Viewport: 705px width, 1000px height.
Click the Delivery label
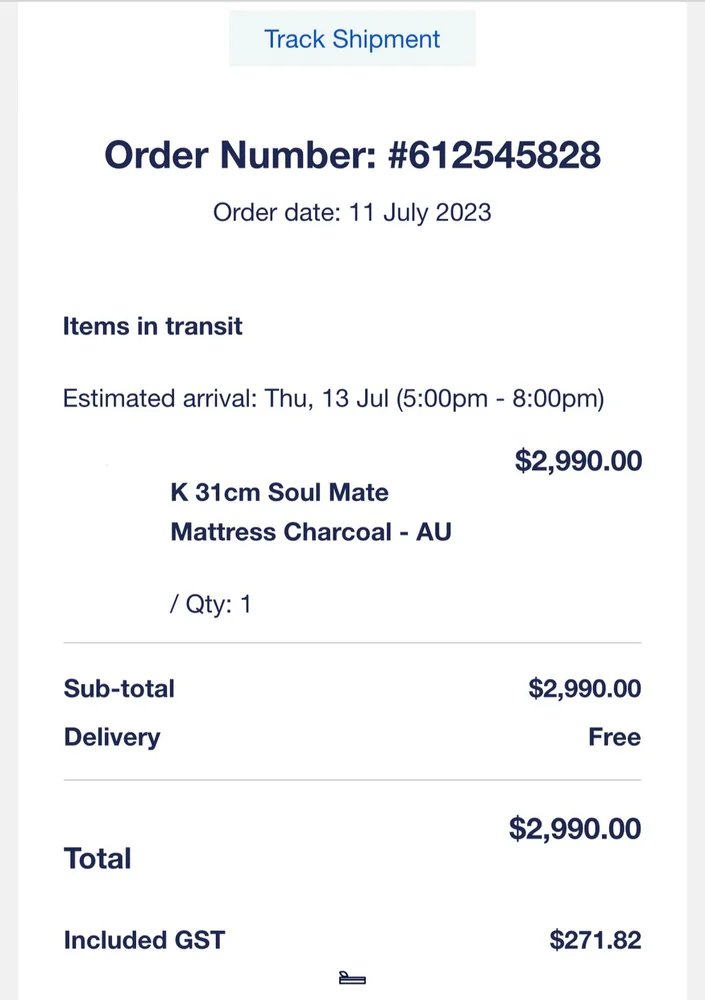point(112,737)
